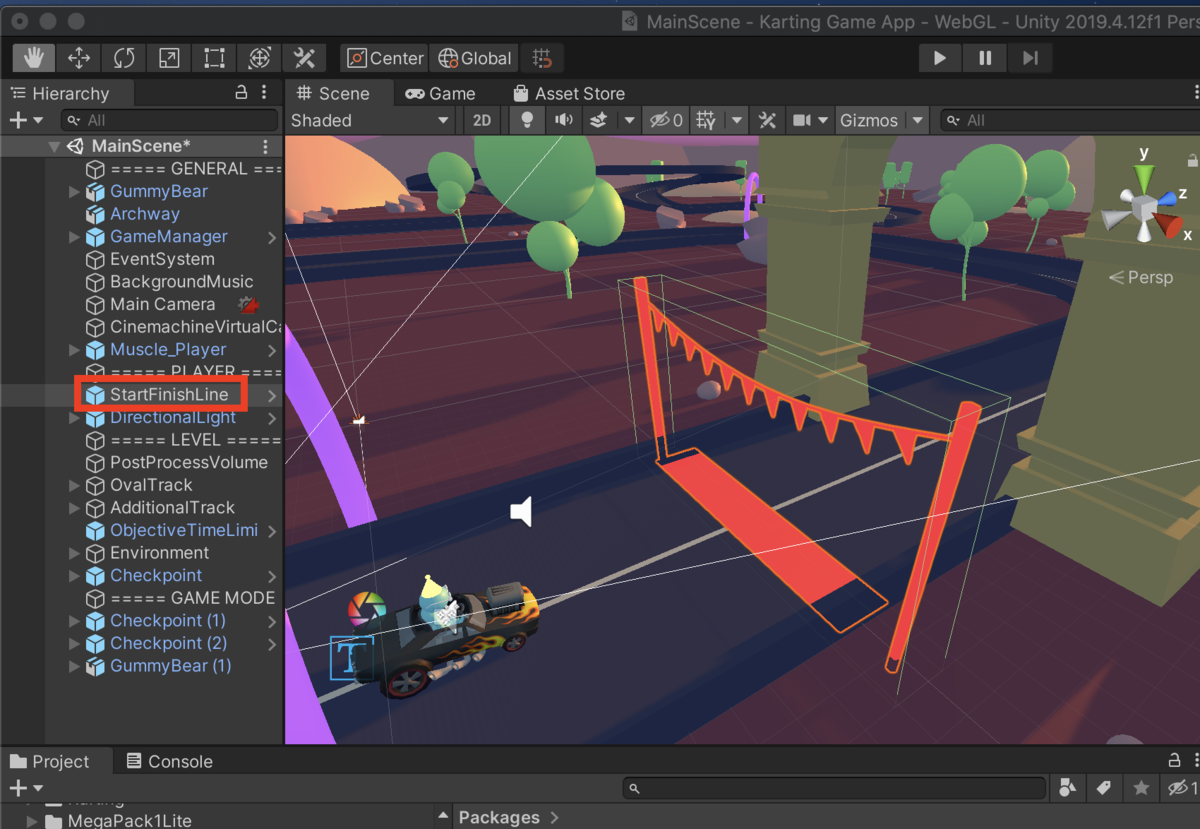
Task: Expand the AdditionalTrack object
Action: coord(74,508)
